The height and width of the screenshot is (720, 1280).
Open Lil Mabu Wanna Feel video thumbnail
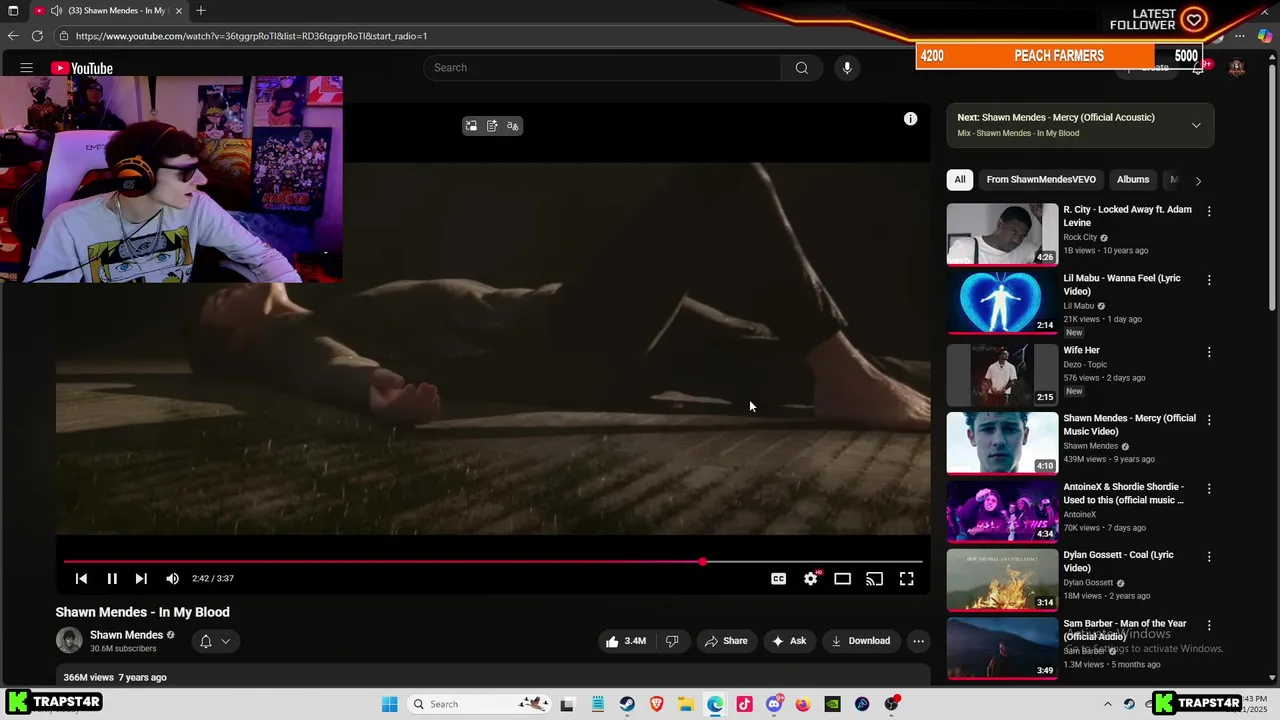coord(1002,303)
